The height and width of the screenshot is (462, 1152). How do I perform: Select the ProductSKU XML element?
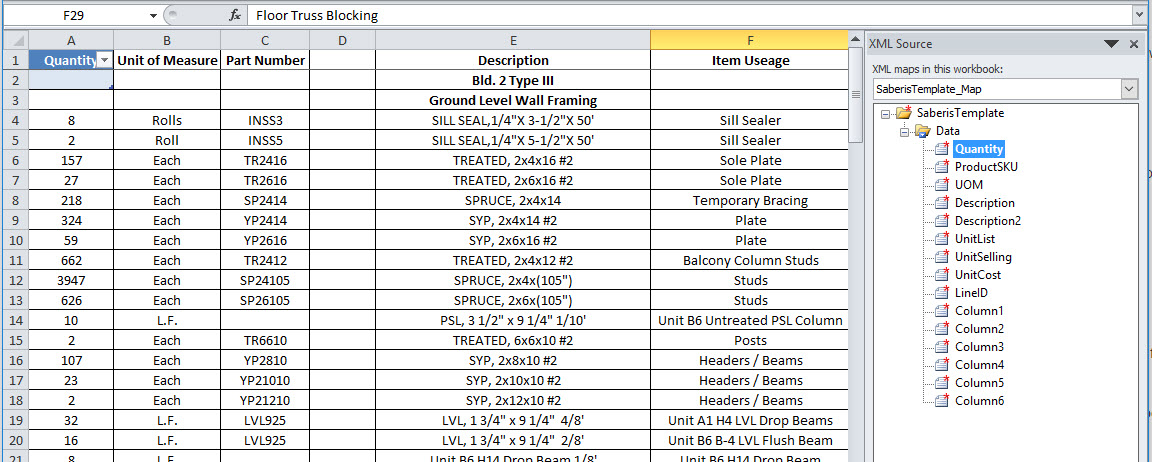[985, 167]
